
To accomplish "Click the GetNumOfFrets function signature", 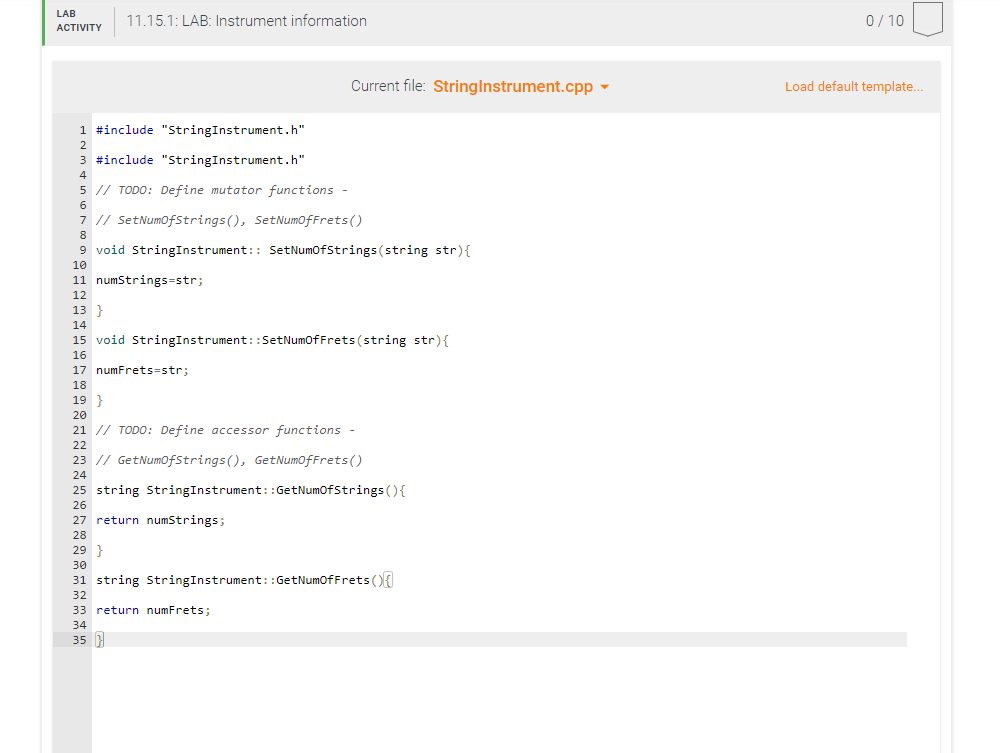I will [x=240, y=579].
